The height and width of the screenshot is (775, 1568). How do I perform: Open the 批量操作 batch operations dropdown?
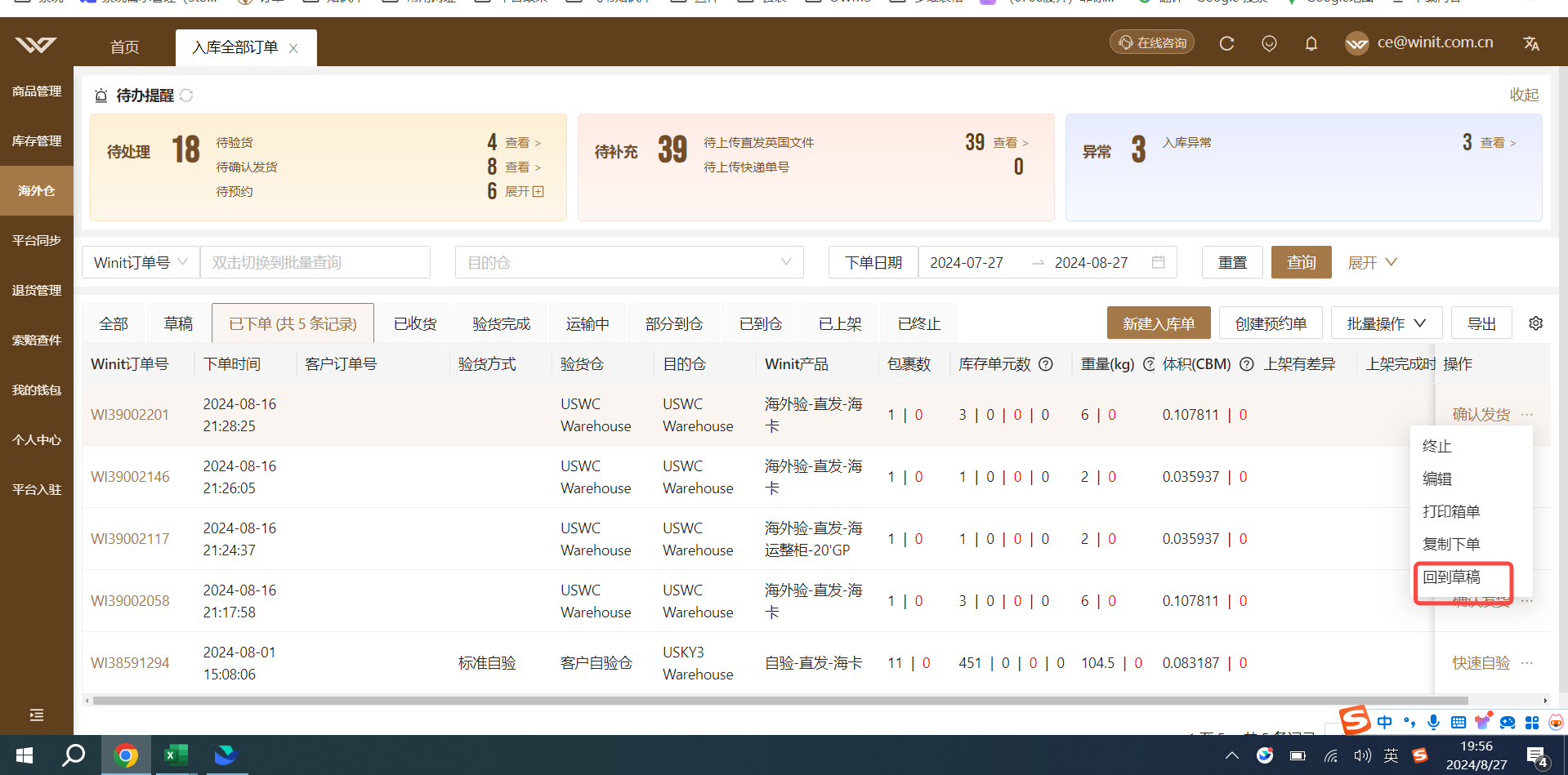(1387, 323)
